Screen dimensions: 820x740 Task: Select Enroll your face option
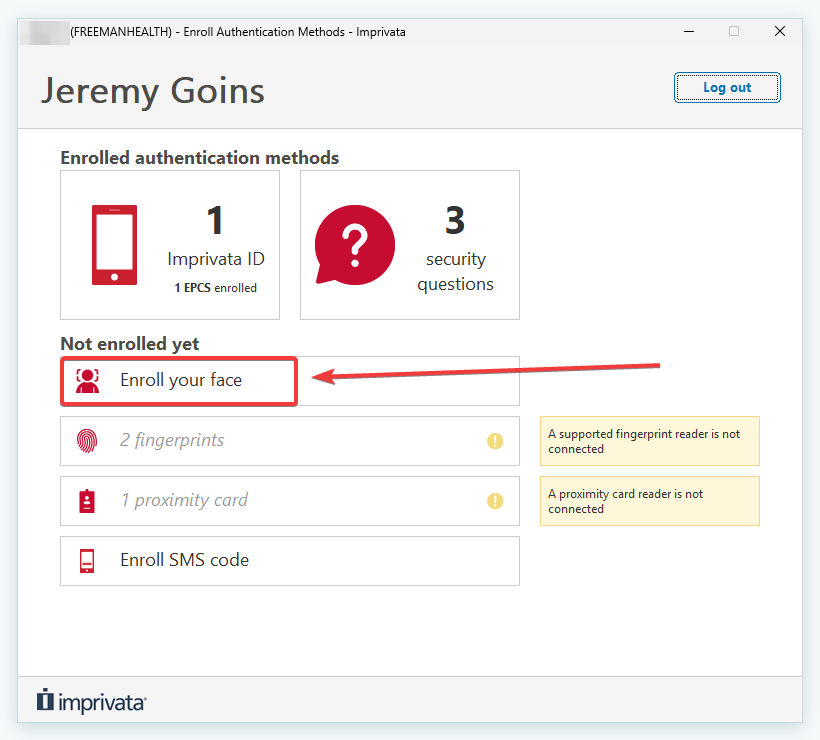pyautogui.click(x=290, y=381)
